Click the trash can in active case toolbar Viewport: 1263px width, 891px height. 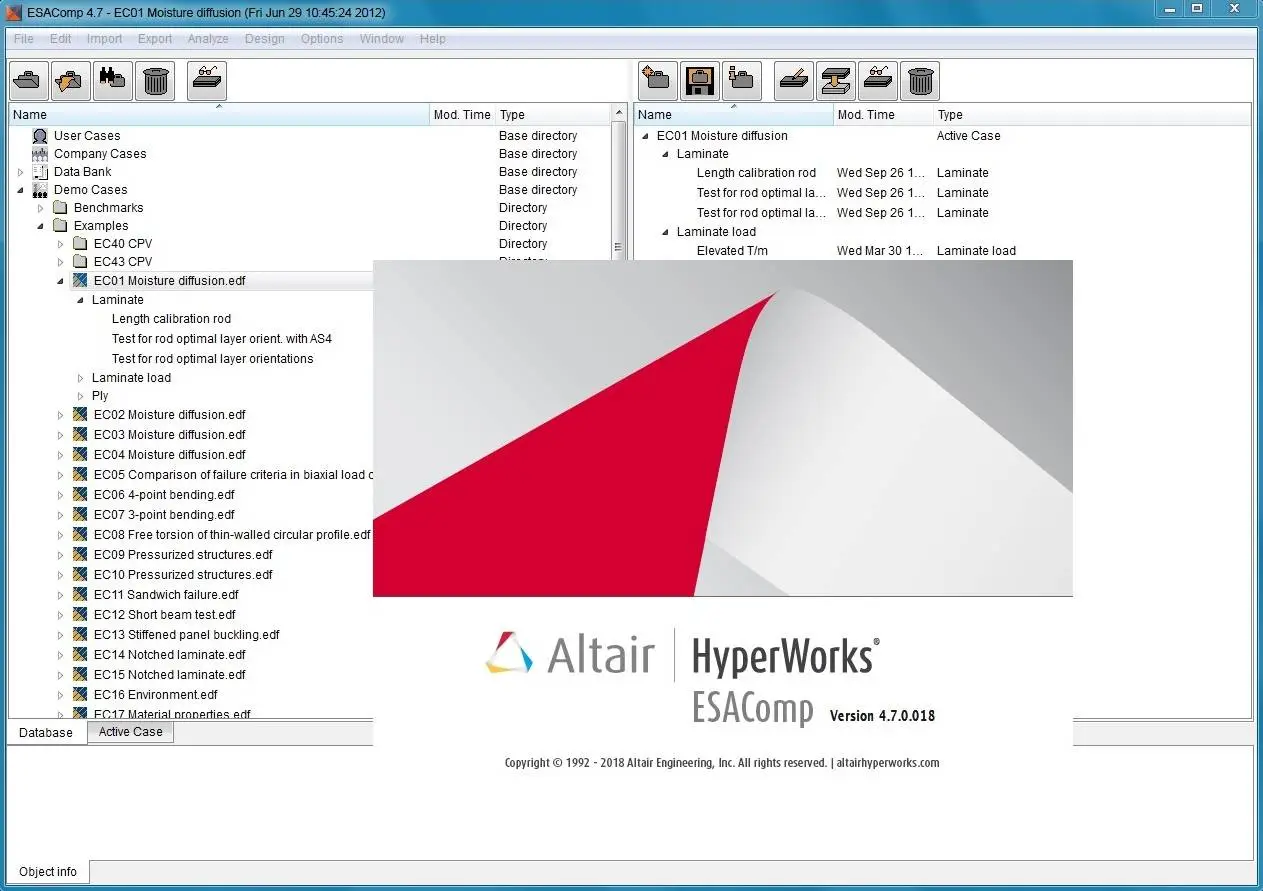point(920,81)
